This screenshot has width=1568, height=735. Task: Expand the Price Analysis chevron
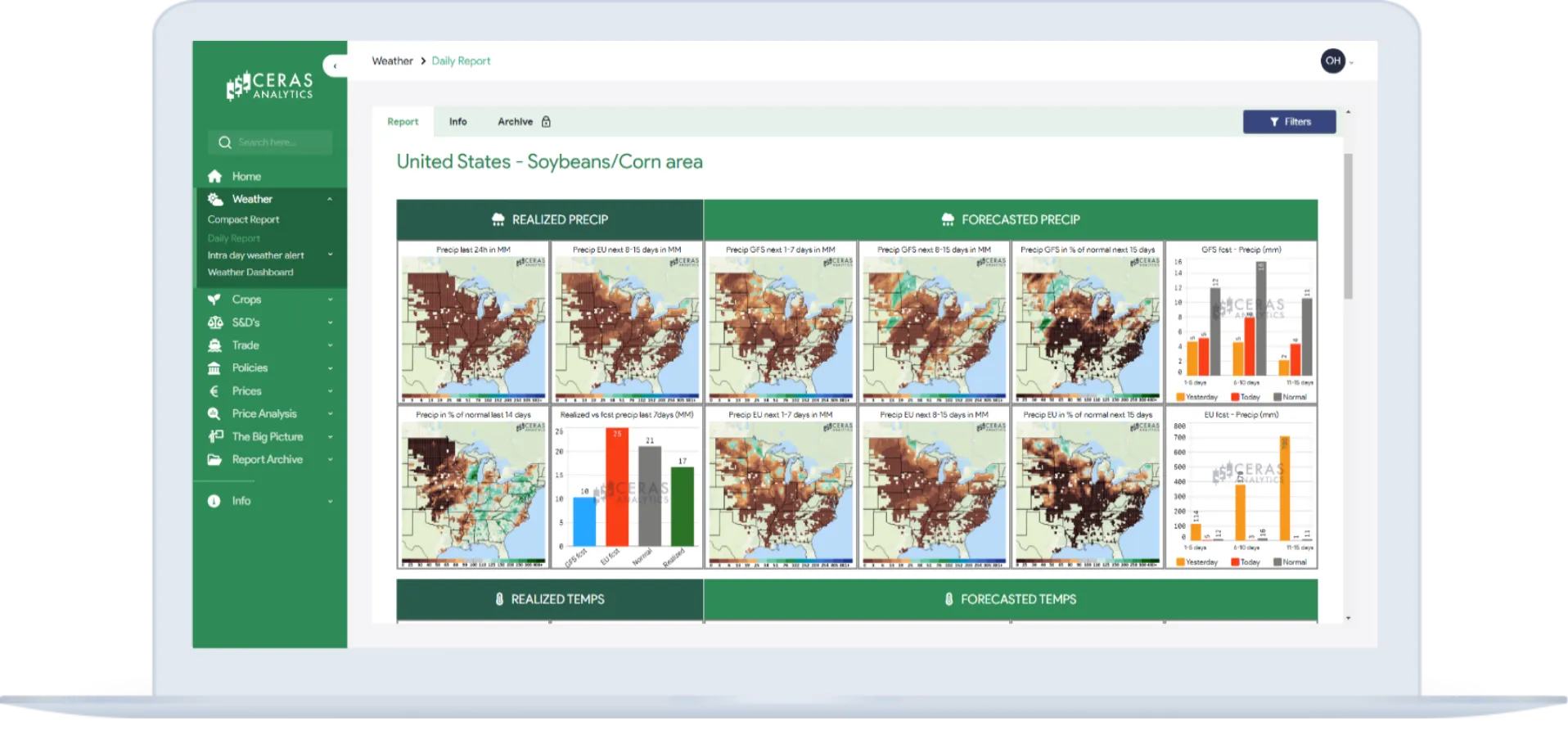[330, 414]
